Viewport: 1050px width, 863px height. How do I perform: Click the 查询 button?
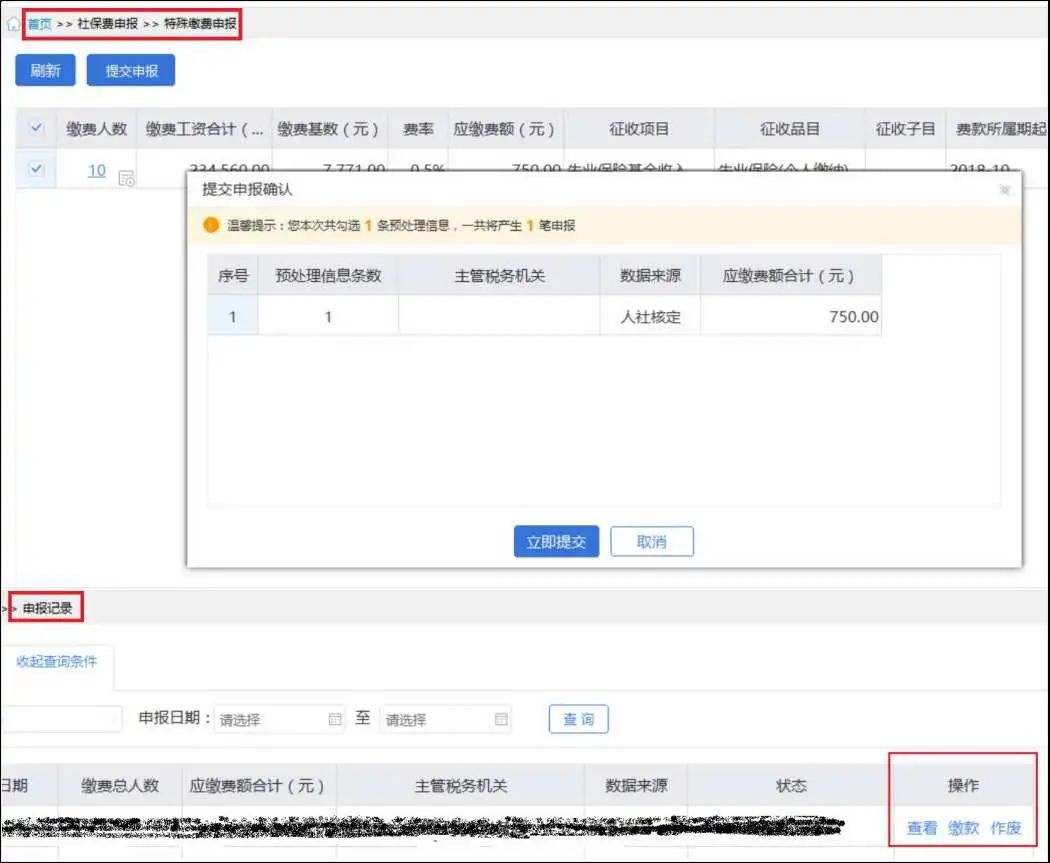[579, 719]
